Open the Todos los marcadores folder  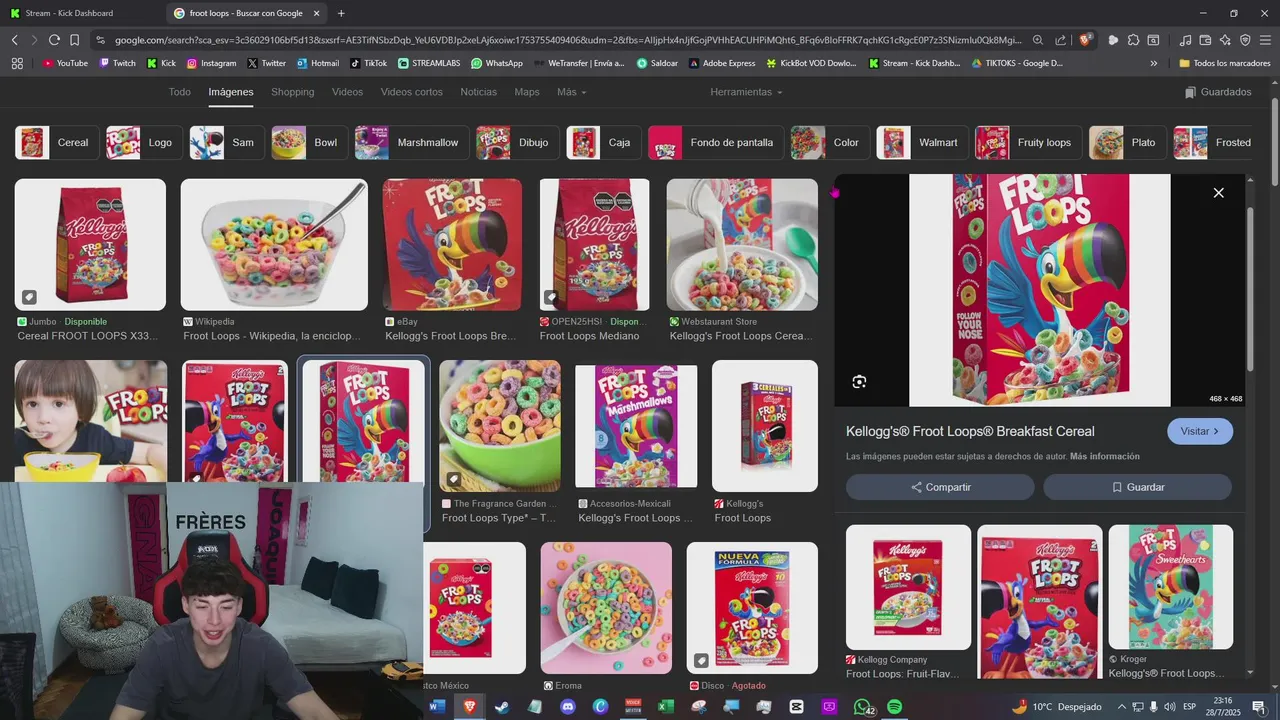[1224, 63]
